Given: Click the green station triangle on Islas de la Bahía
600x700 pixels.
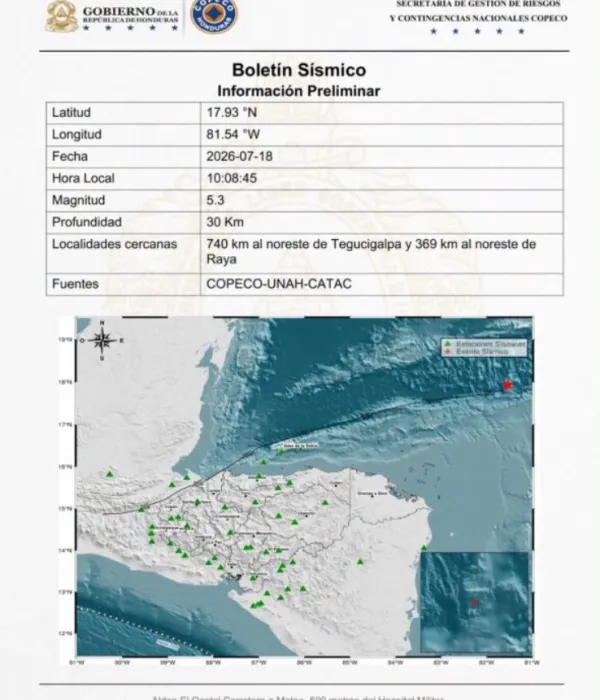Looking at the screenshot, I should (281, 452).
